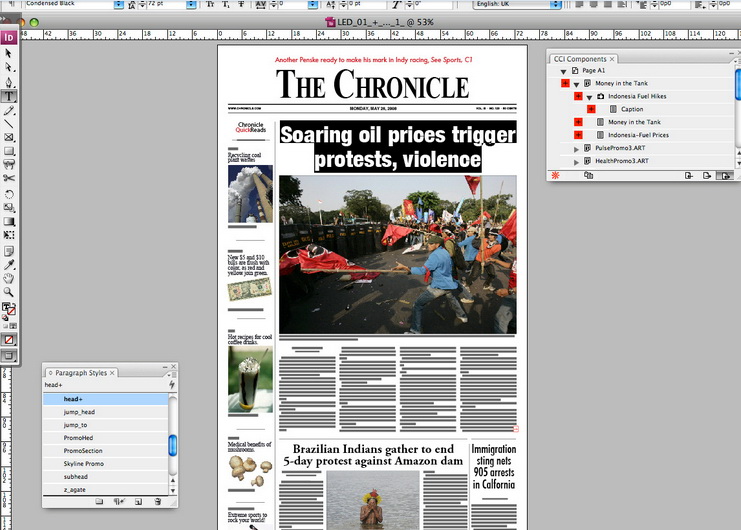Viewport: 741px width, 530px height.
Task: Open the font style Condensed Black dropdown
Action: (x=119, y=5)
